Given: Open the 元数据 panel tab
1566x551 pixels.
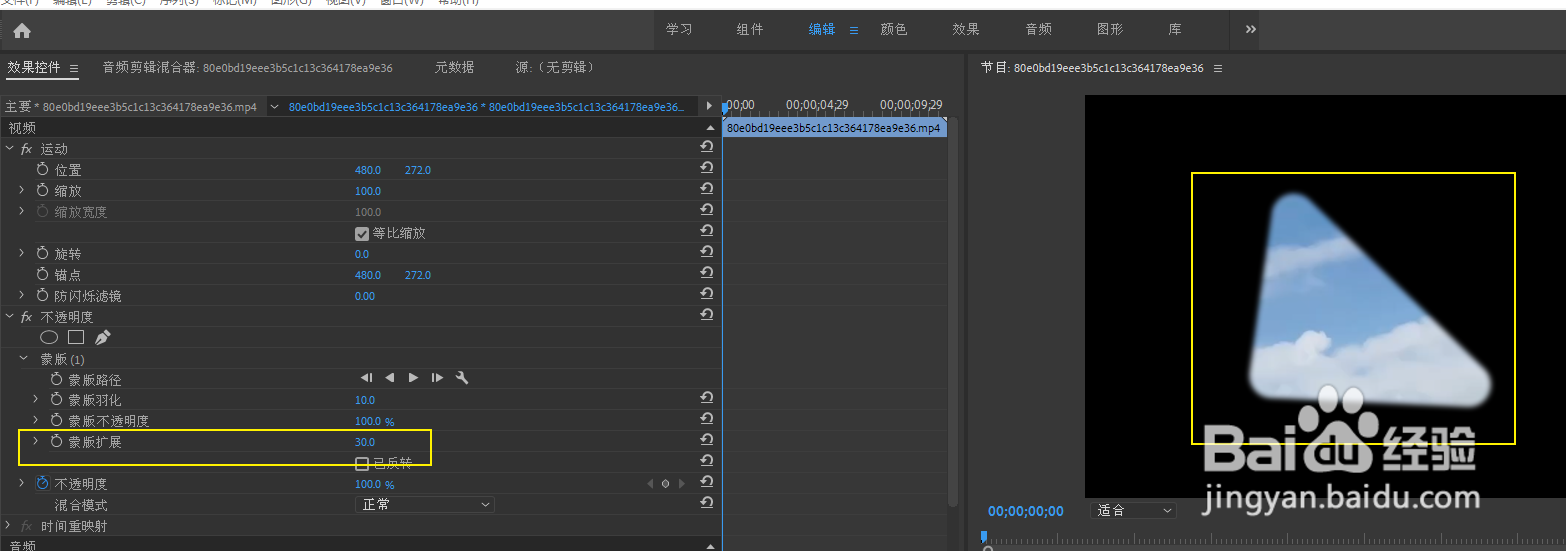Looking at the screenshot, I should pyautogui.click(x=454, y=68).
